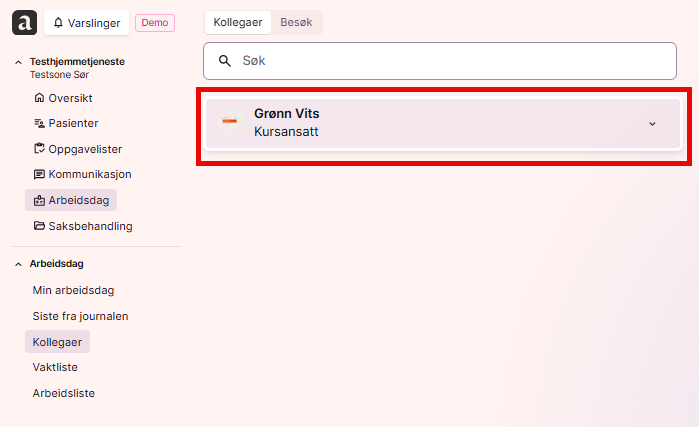
Task: Click the chat icon beside Kommunikasjon
Action: pyautogui.click(x=39, y=174)
